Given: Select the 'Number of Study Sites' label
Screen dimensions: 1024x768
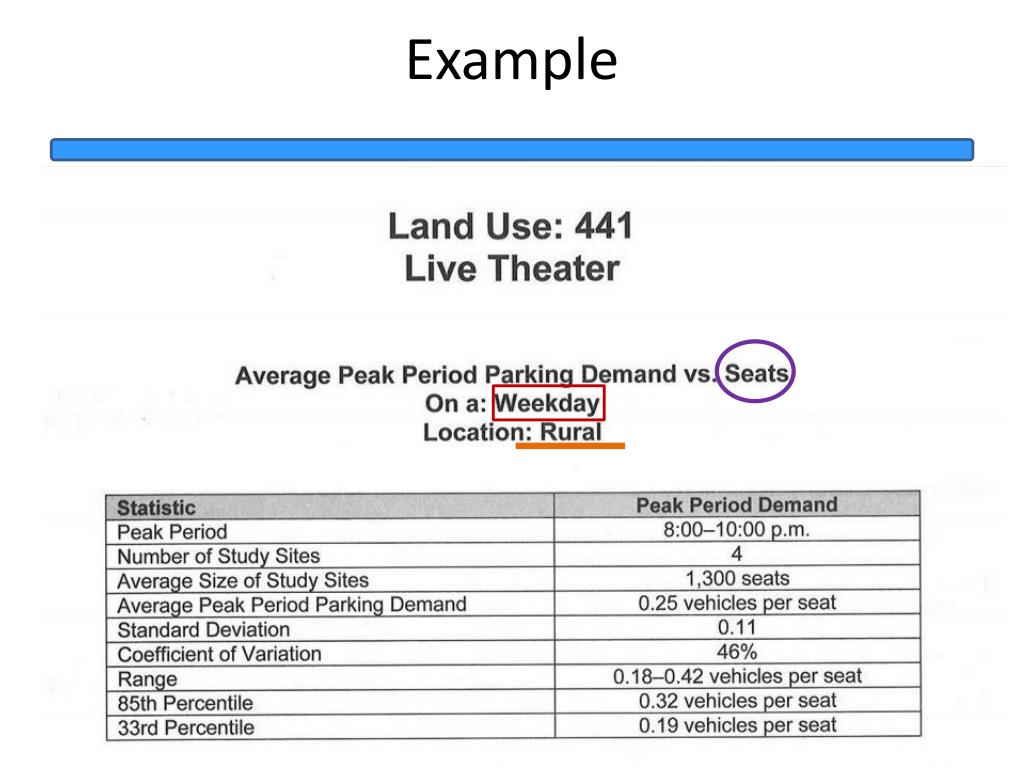Looking at the screenshot, I should click(x=219, y=556).
